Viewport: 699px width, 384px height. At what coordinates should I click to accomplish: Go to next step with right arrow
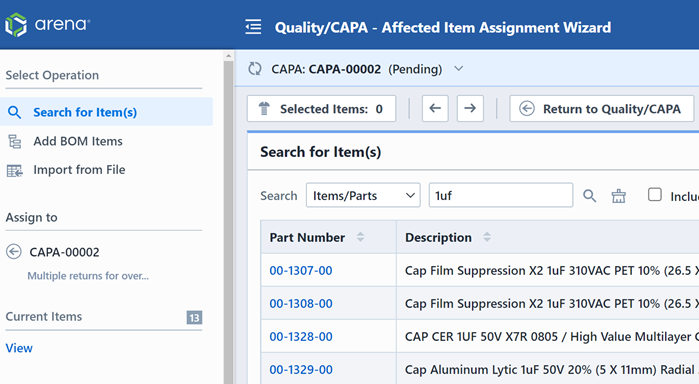(470, 108)
